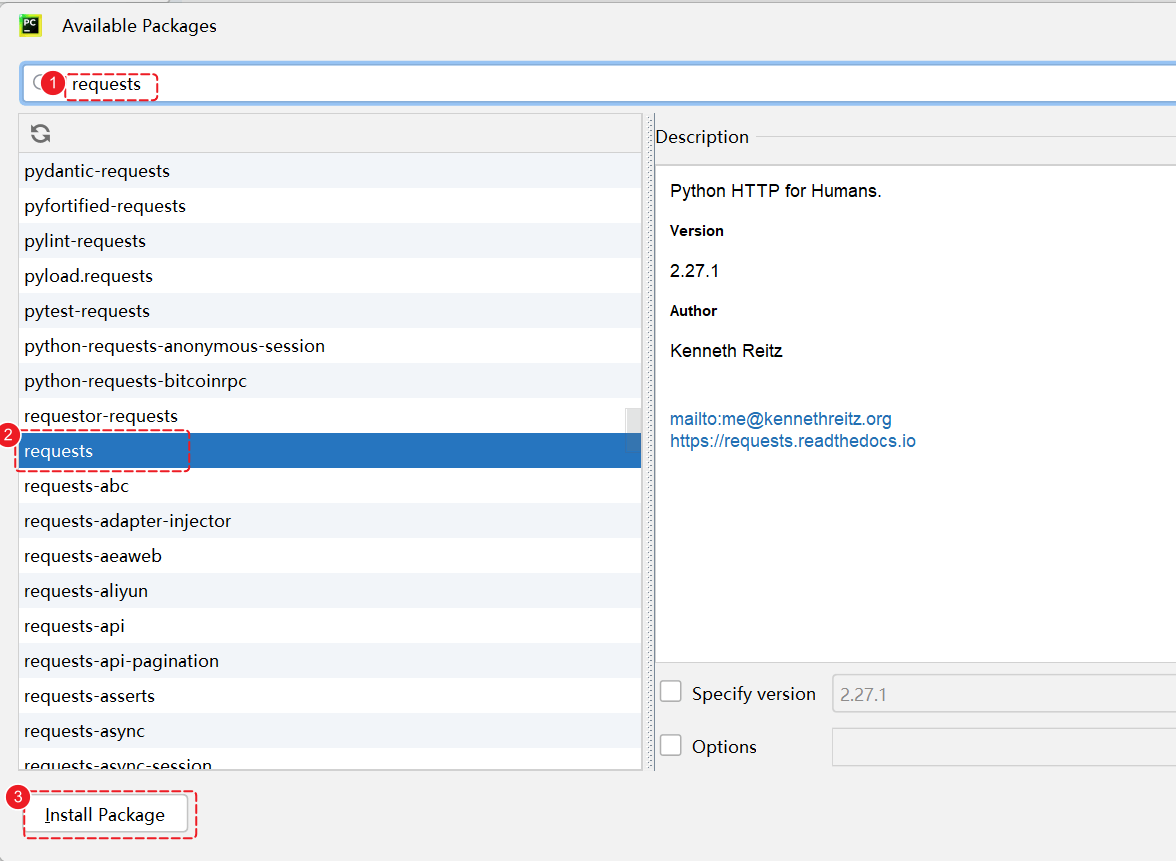The width and height of the screenshot is (1176, 861).
Task: Select the pytest-requests package
Action: click(330, 311)
